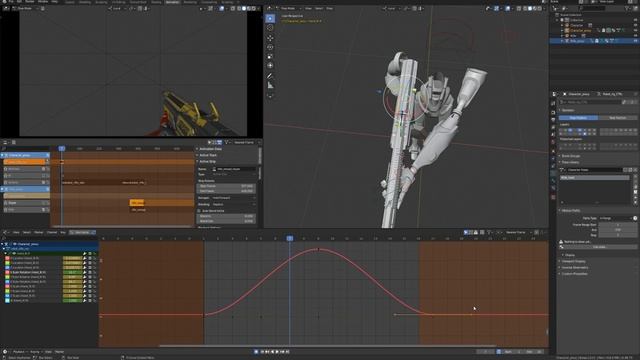Click the play animation button in timeline
This screenshot has width=640, height=360.
(x=277, y=351)
